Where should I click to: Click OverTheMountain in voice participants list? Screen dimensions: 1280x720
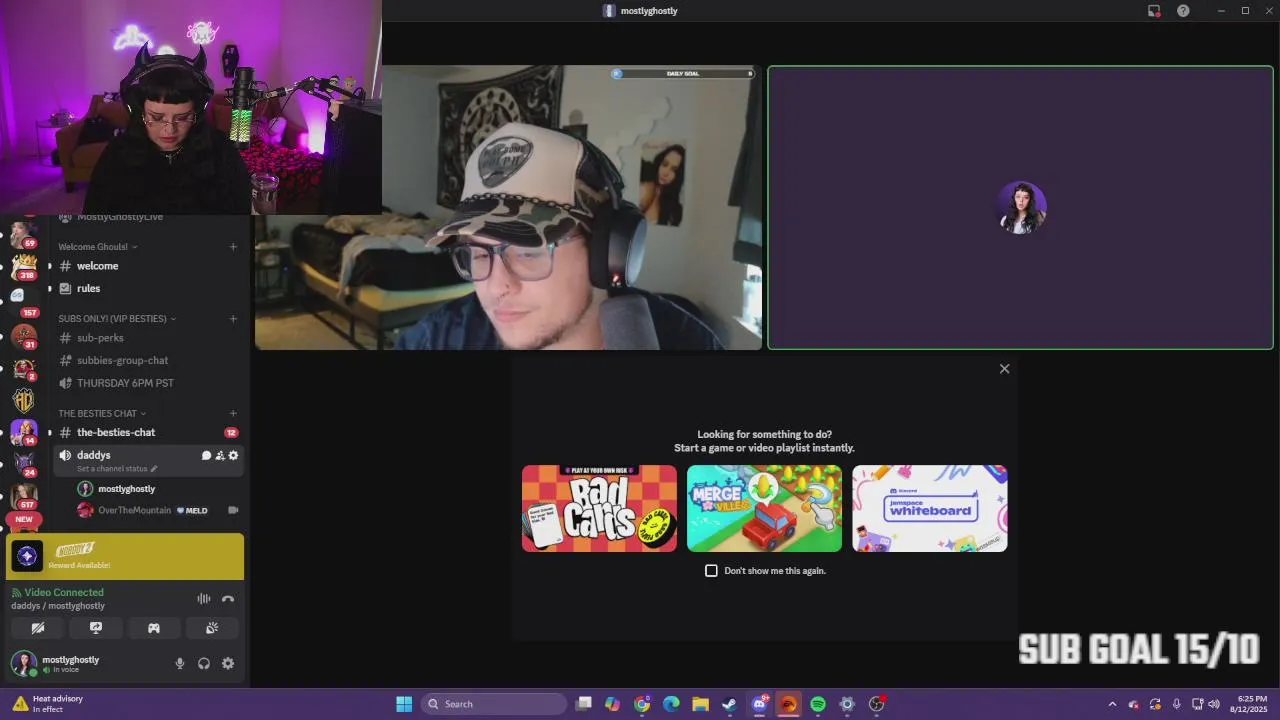[134, 510]
